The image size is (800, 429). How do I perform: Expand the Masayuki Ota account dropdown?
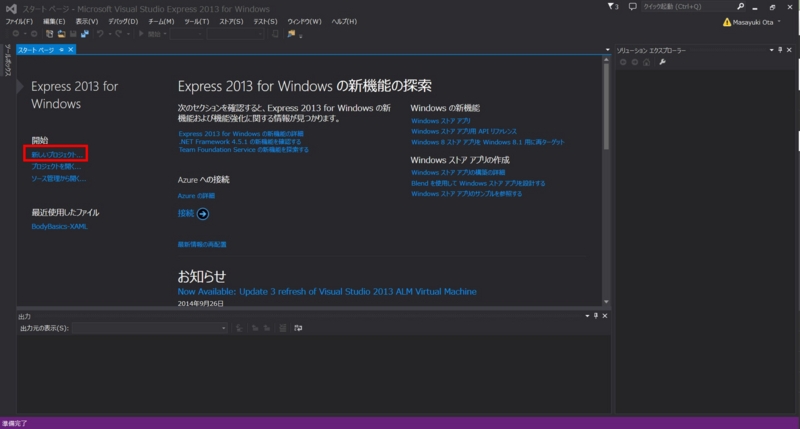[x=779, y=22]
